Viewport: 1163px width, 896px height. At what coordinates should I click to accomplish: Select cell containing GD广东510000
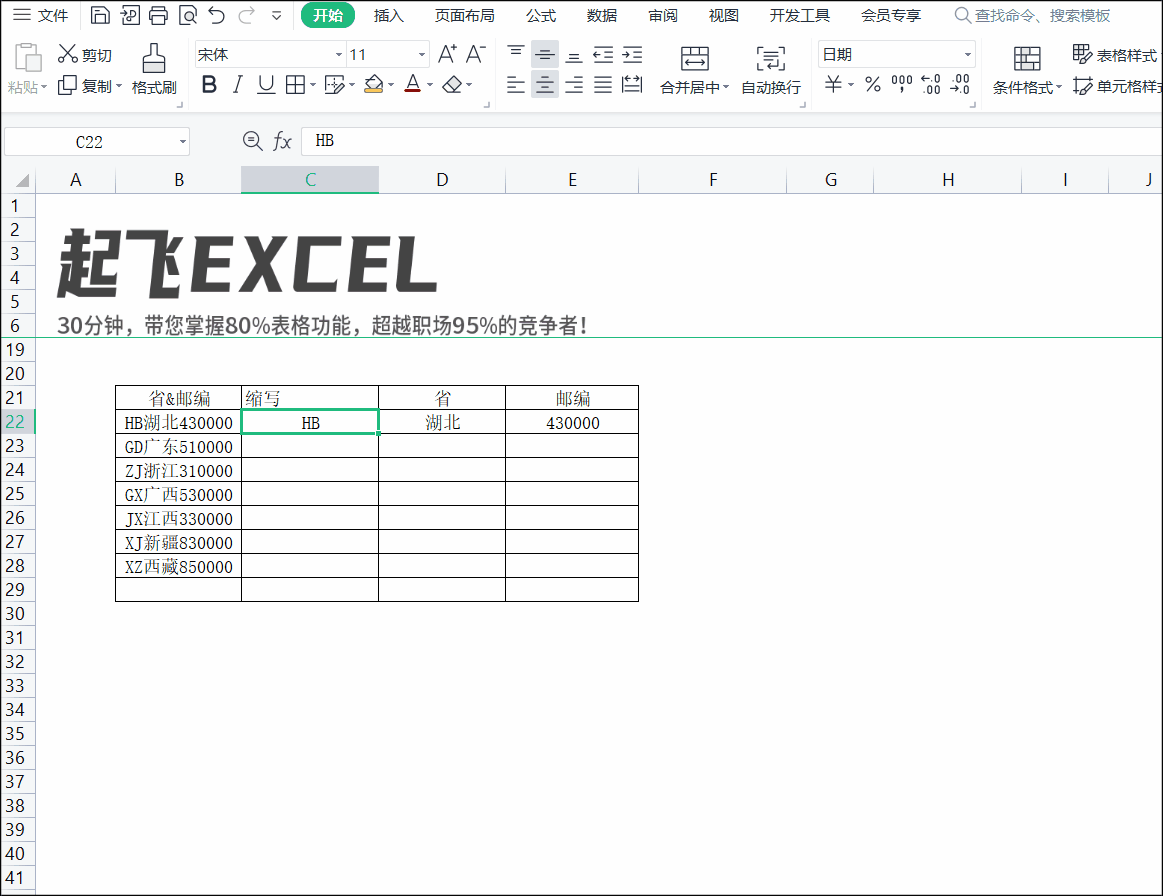pyautogui.click(x=179, y=447)
